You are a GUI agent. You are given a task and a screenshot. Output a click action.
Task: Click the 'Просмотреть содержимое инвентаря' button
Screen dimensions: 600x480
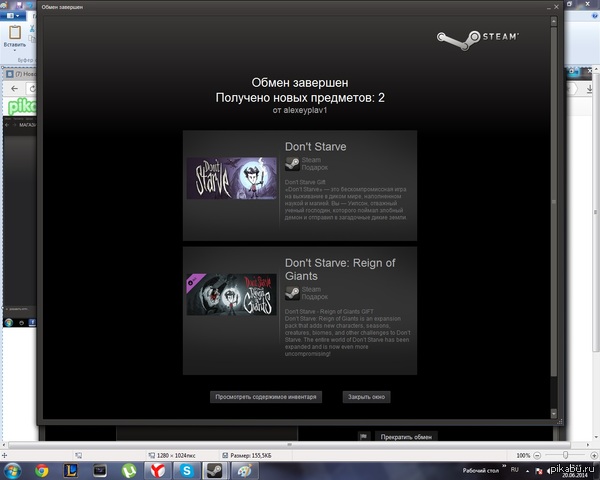pos(266,397)
